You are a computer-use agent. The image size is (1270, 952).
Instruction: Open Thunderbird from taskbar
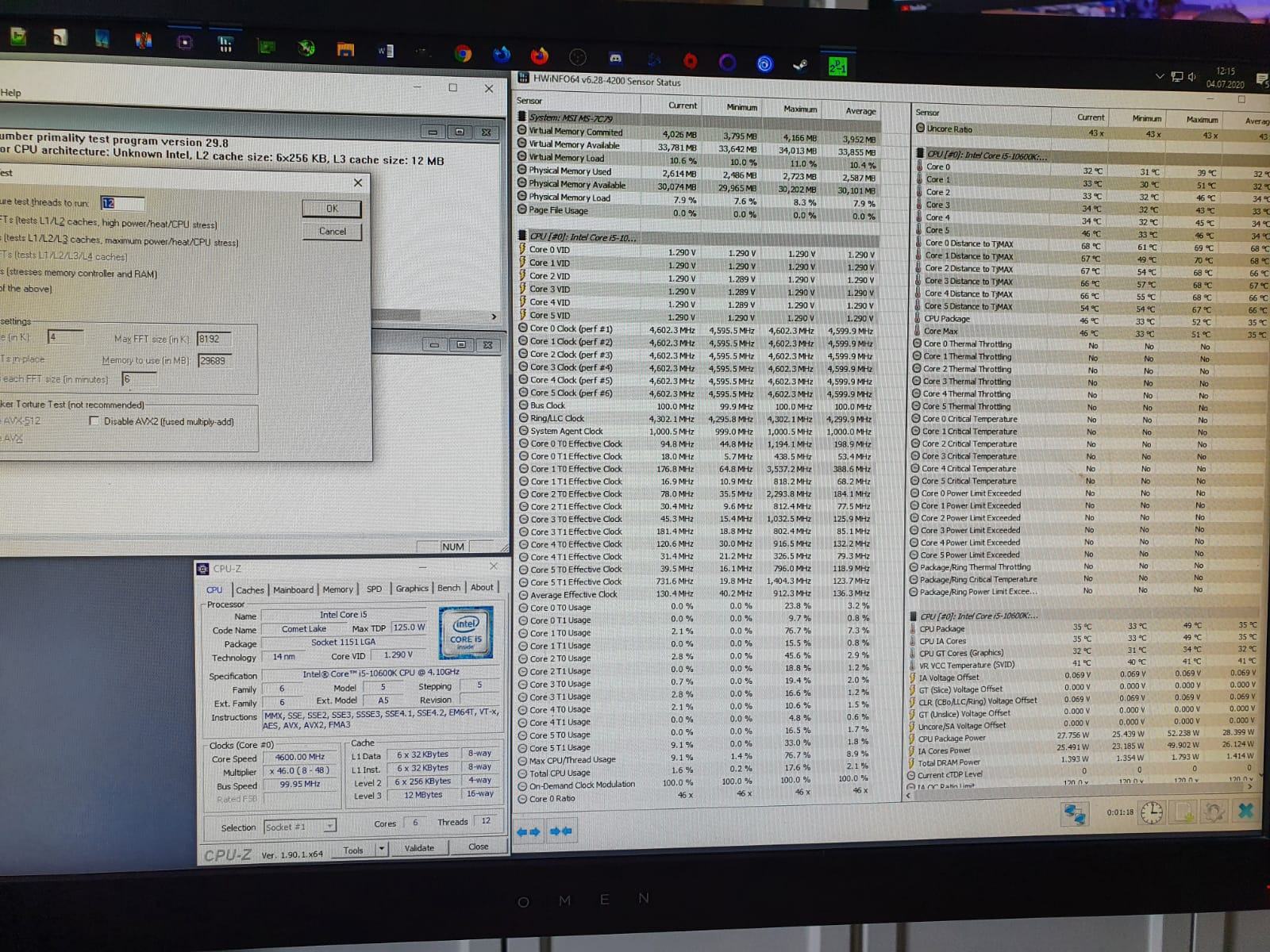pos(501,55)
